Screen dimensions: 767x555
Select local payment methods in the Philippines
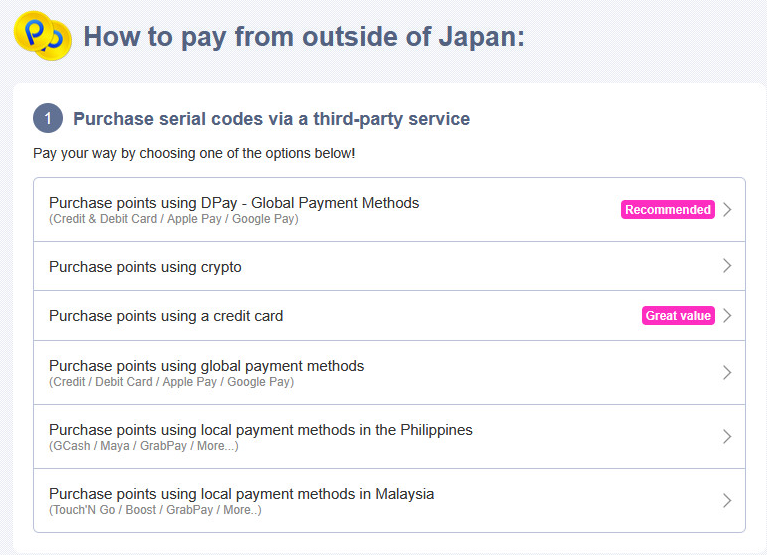tap(260, 430)
